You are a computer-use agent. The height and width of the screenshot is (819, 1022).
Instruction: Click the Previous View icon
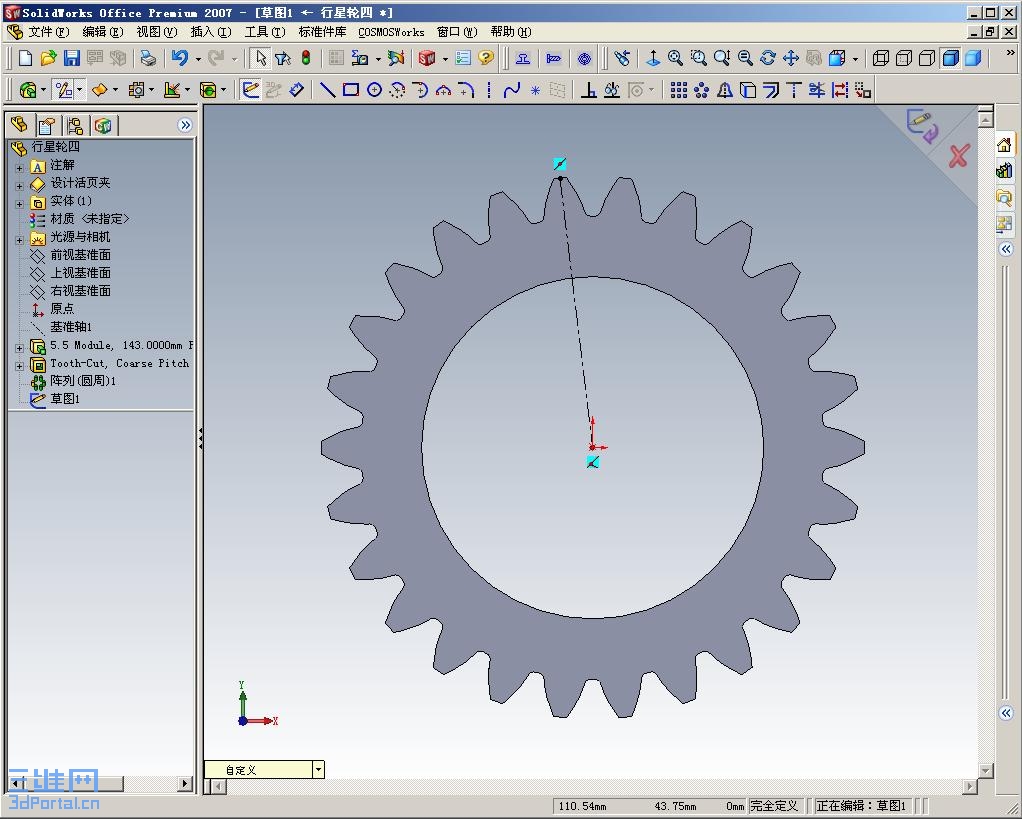pos(622,58)
